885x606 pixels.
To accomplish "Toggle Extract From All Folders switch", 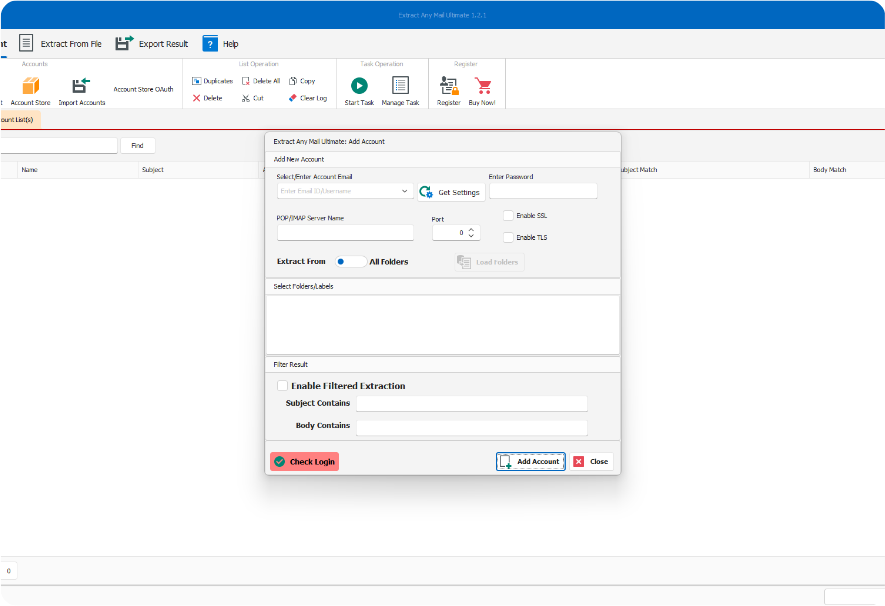I will pyautogui.click(x=351, y=262).
